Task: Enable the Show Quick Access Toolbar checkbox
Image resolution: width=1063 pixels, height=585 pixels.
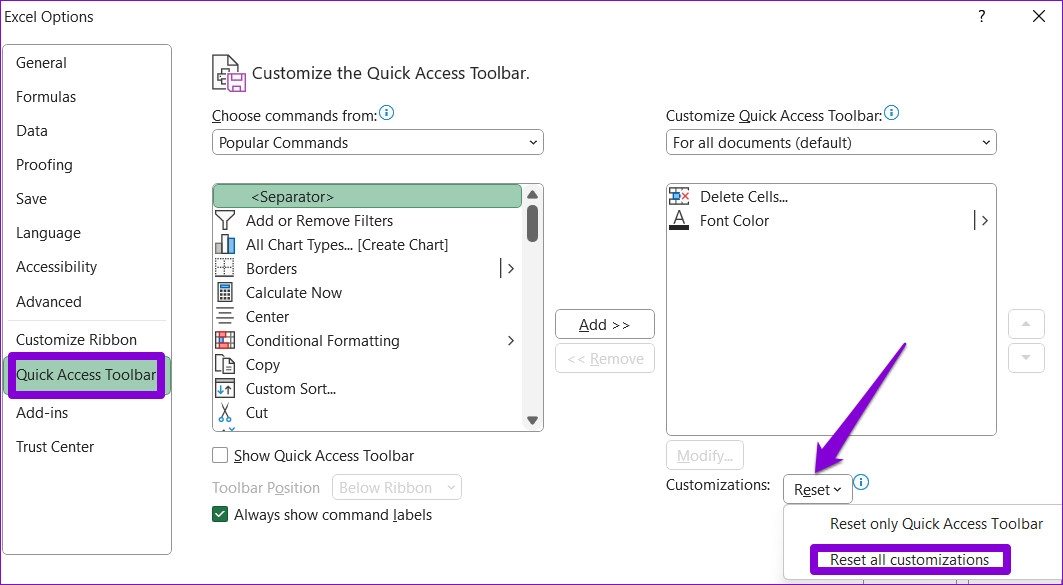Action: 220,456
